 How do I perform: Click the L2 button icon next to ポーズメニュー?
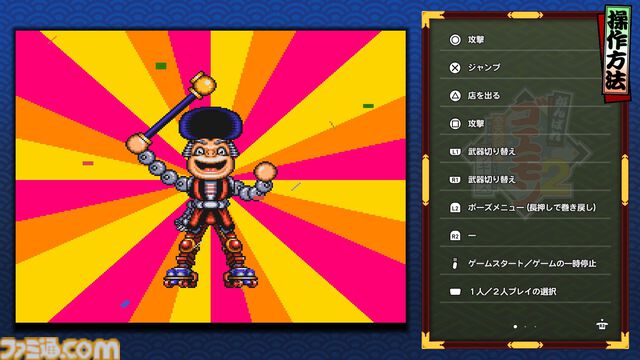coord(455,208)
